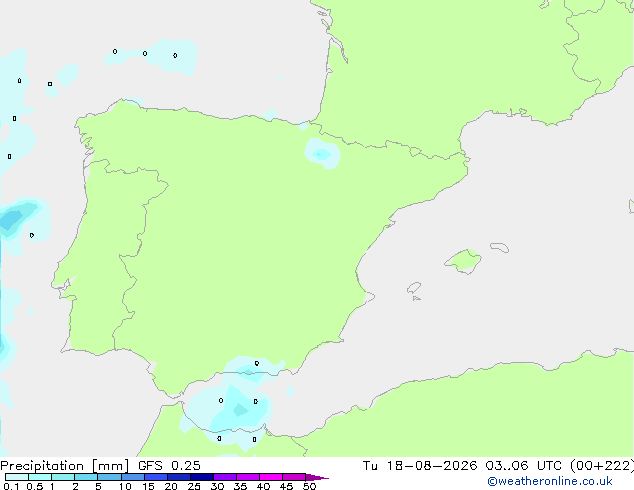Select the "30" legend value

click(x=217, y=486)
